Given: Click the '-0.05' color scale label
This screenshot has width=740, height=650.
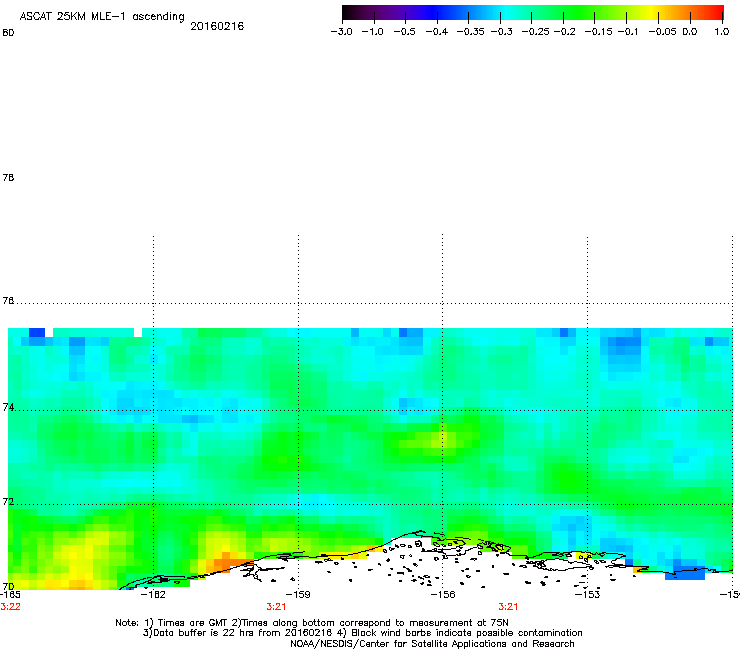Looking at the screenshot, I should 662,32.
